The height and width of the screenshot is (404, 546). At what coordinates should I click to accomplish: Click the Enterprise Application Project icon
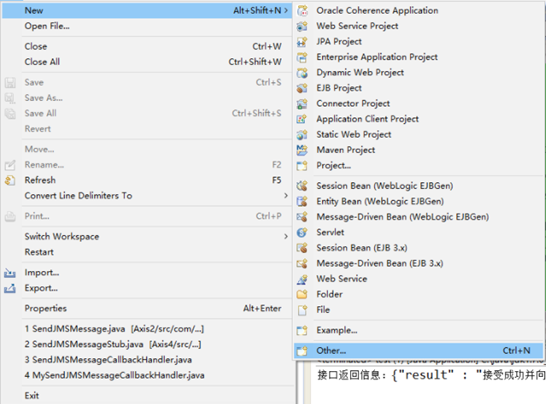302,57
